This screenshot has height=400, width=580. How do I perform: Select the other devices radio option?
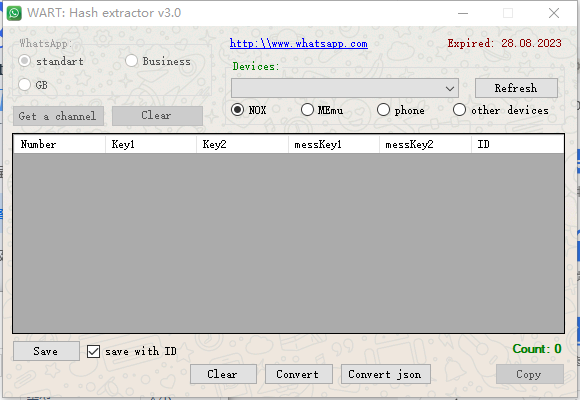(459, 110)
